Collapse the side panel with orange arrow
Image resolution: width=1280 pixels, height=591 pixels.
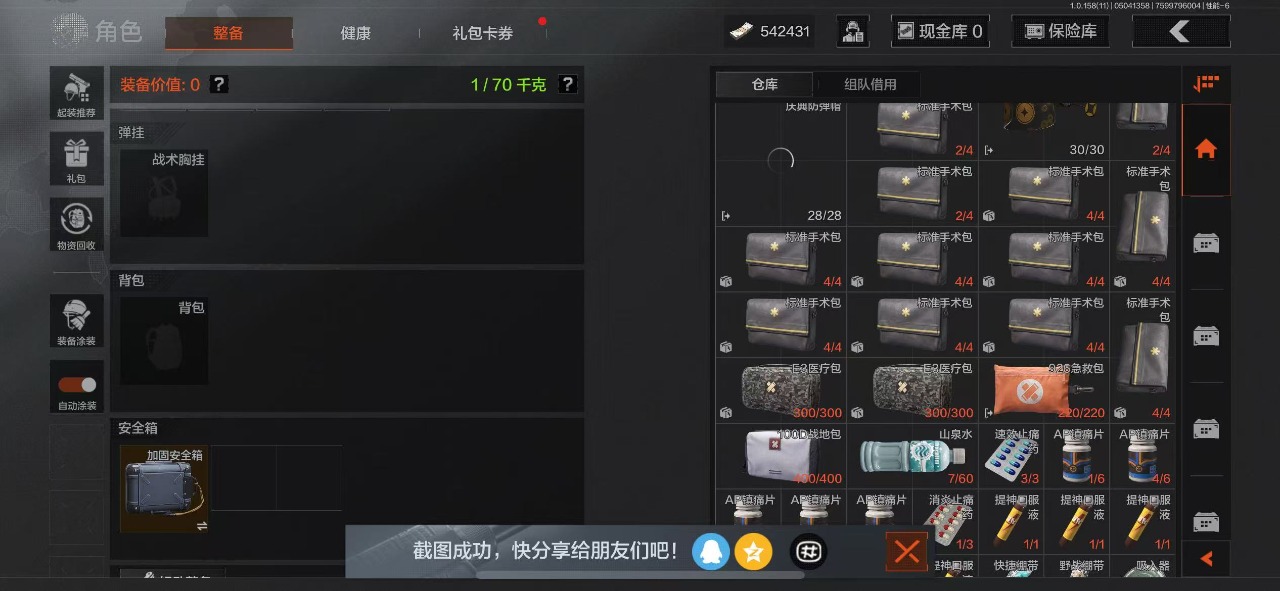(x=1206, y=559)
